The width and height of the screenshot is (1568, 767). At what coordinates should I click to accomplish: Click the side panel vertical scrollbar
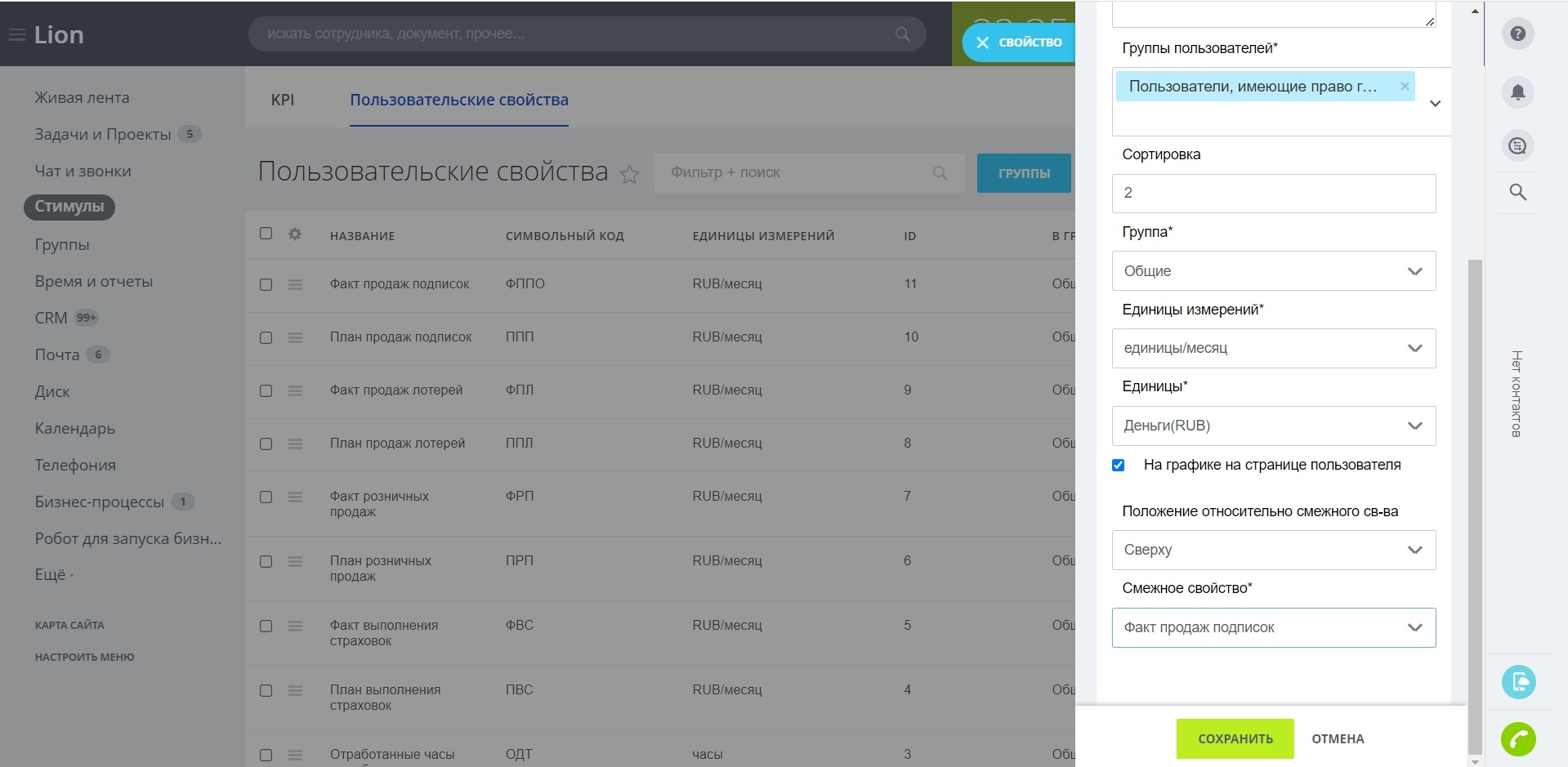point(1475,506)
